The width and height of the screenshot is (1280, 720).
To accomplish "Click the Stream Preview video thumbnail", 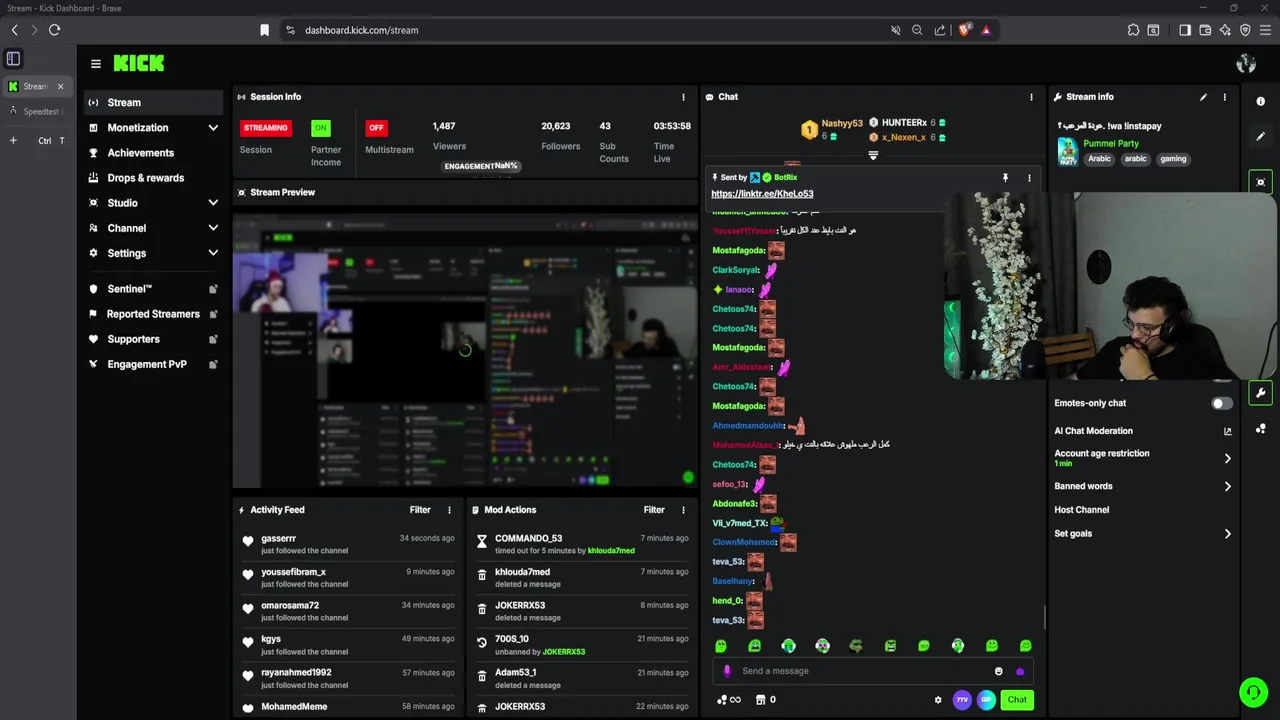I will click(465, 350).
